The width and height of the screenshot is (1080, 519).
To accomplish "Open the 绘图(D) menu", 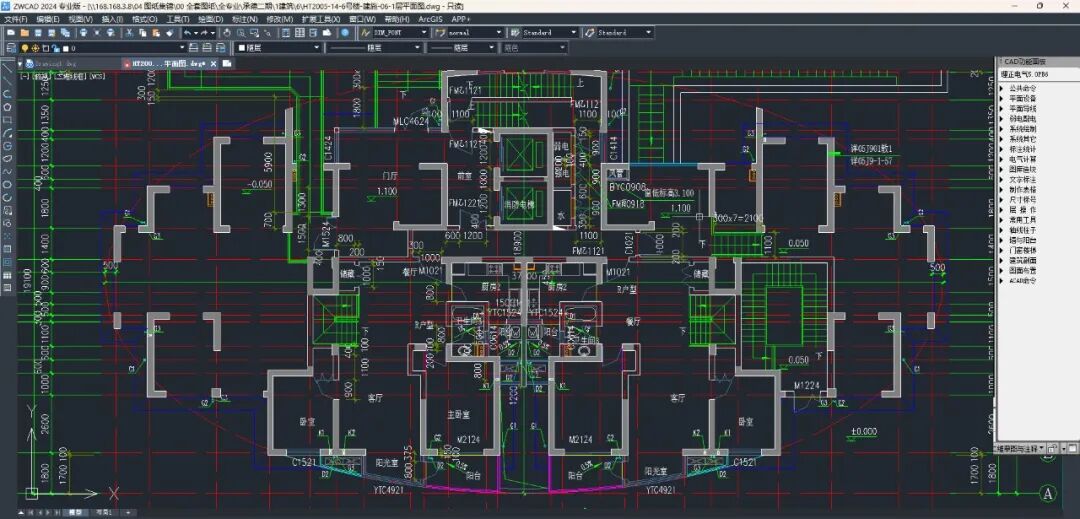I will 210,18.
